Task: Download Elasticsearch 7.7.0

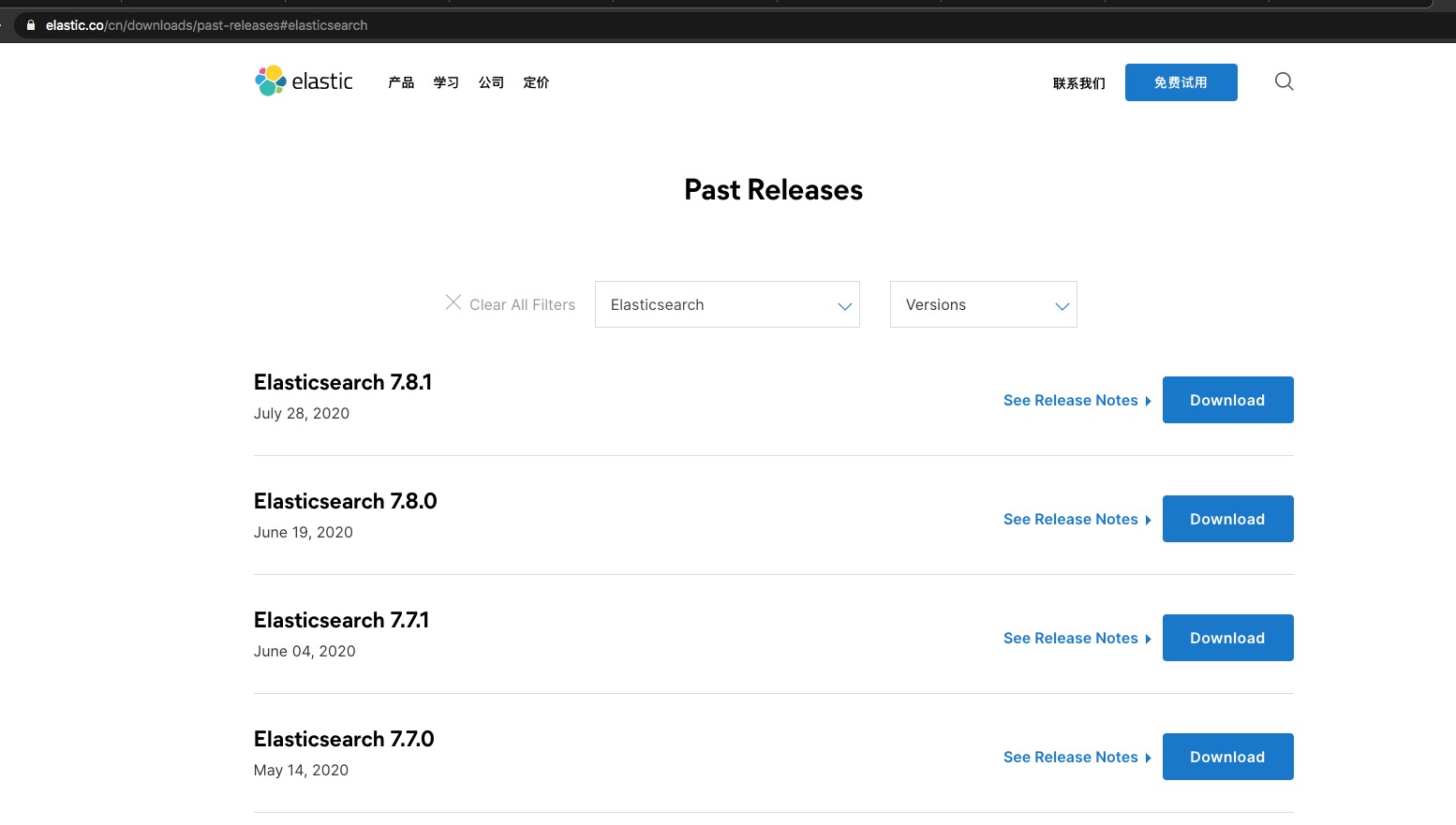Action: tap(1227, 757)
